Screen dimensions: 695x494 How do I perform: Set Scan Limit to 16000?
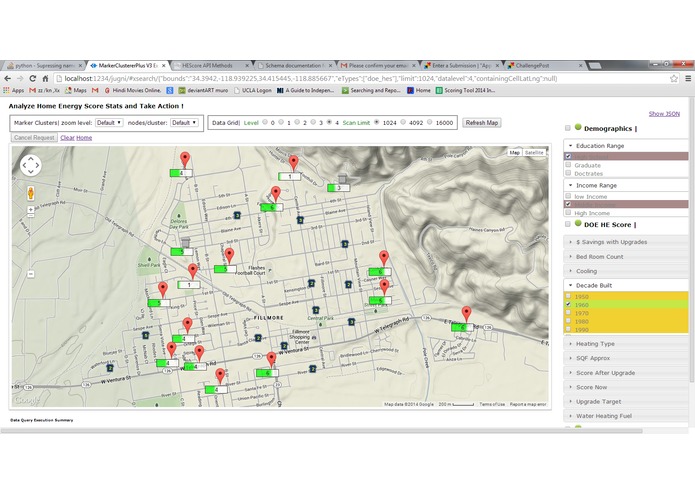[429, 122]
